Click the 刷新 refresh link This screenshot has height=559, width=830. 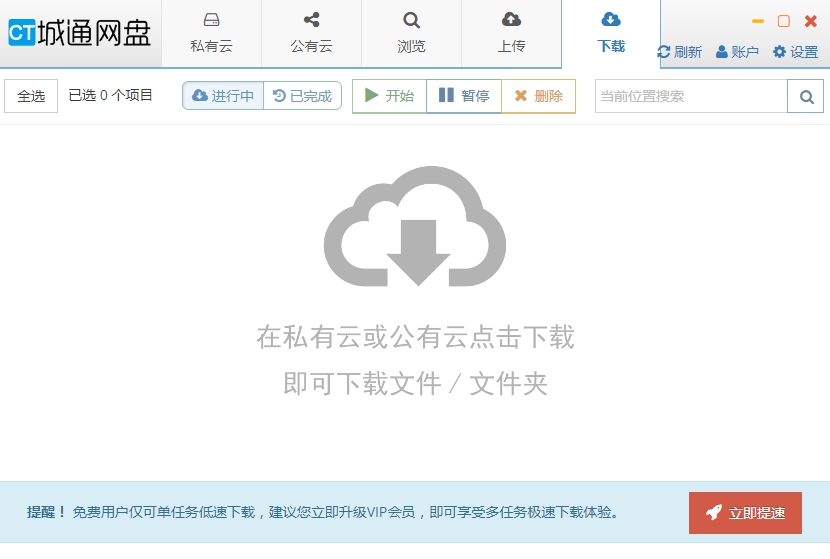click(680, 52)
